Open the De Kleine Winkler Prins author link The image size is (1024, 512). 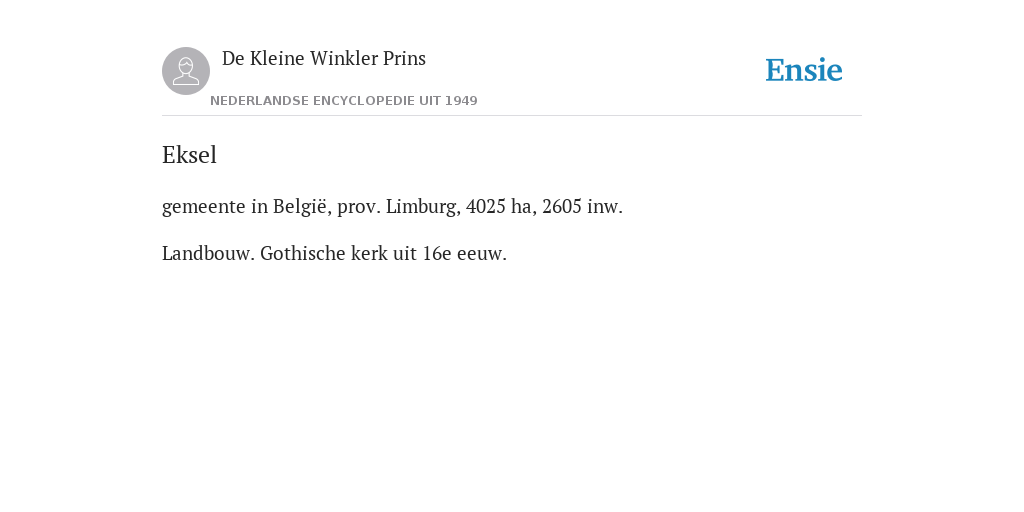[324, 59]
